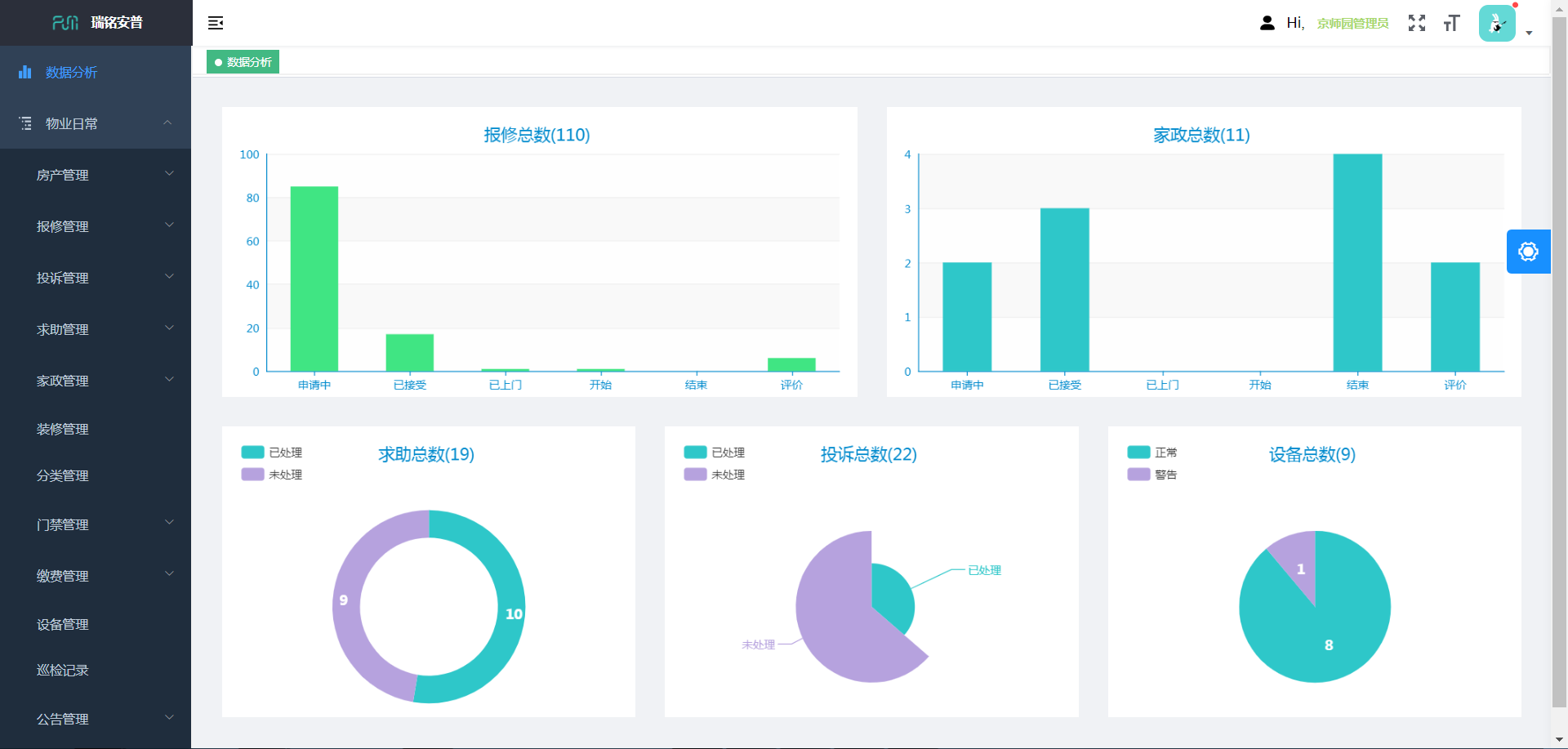Click the 物业日常 list icon
1568x749 pixels.
tap(25, 123)
